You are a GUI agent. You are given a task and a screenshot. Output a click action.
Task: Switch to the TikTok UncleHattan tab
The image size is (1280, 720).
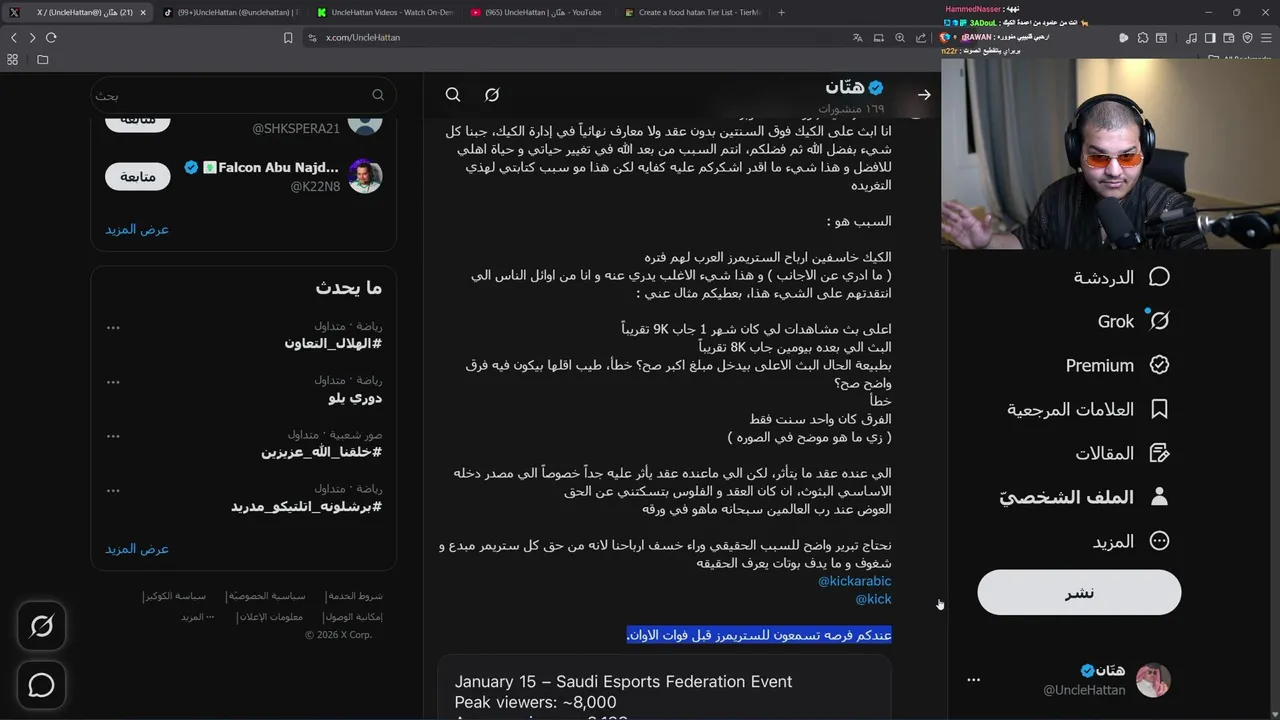click(230, 12)
